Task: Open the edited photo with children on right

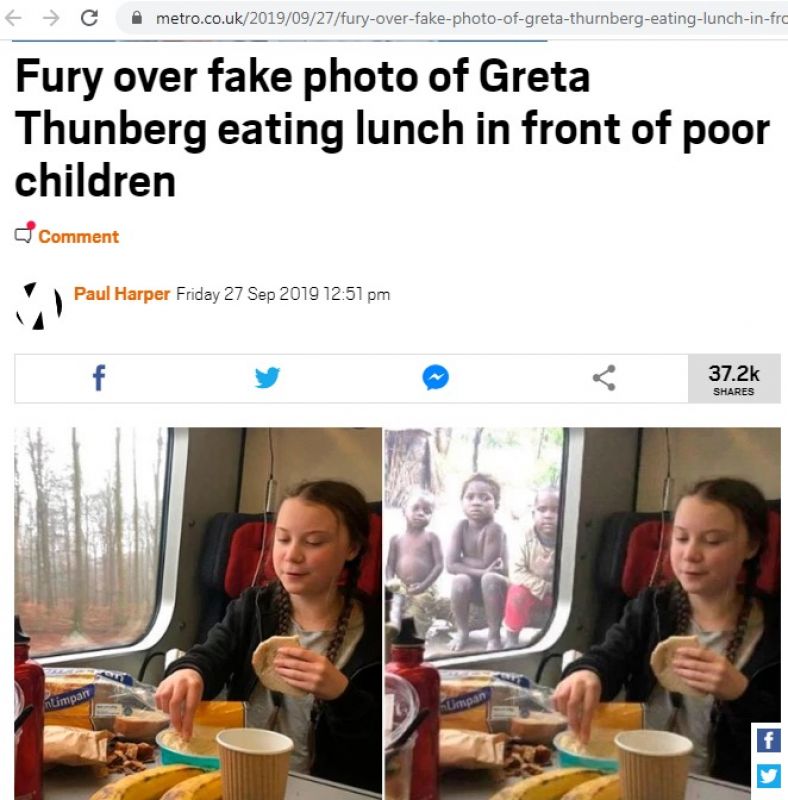Action: pos(582,613)
